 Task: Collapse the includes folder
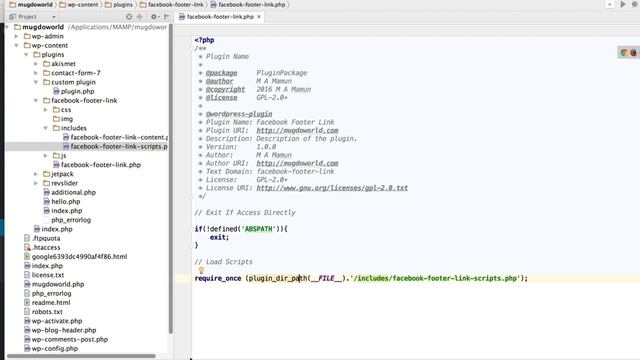[x=46, y=128]
